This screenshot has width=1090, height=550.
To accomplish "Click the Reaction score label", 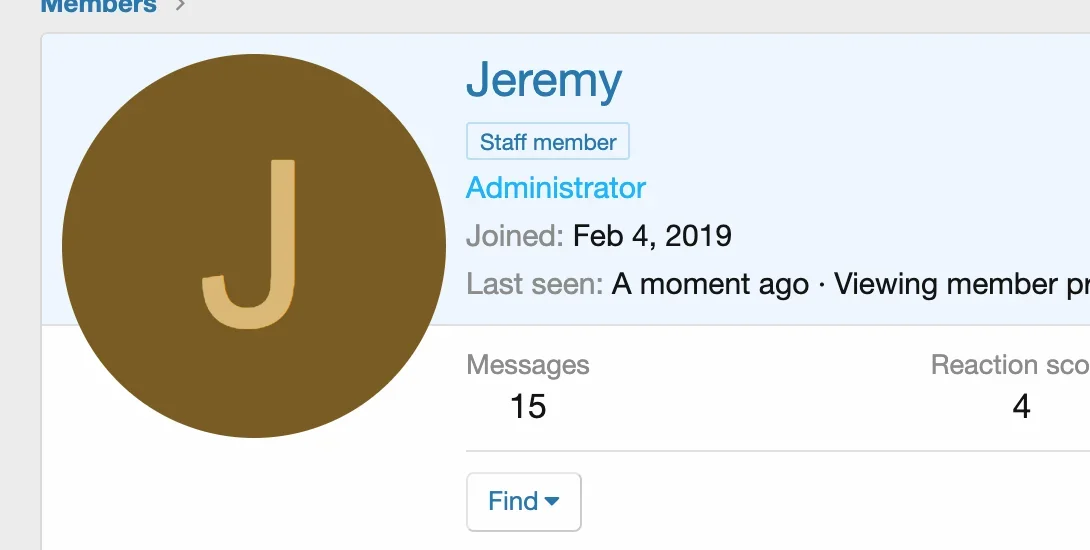I will pos(1010,366).
